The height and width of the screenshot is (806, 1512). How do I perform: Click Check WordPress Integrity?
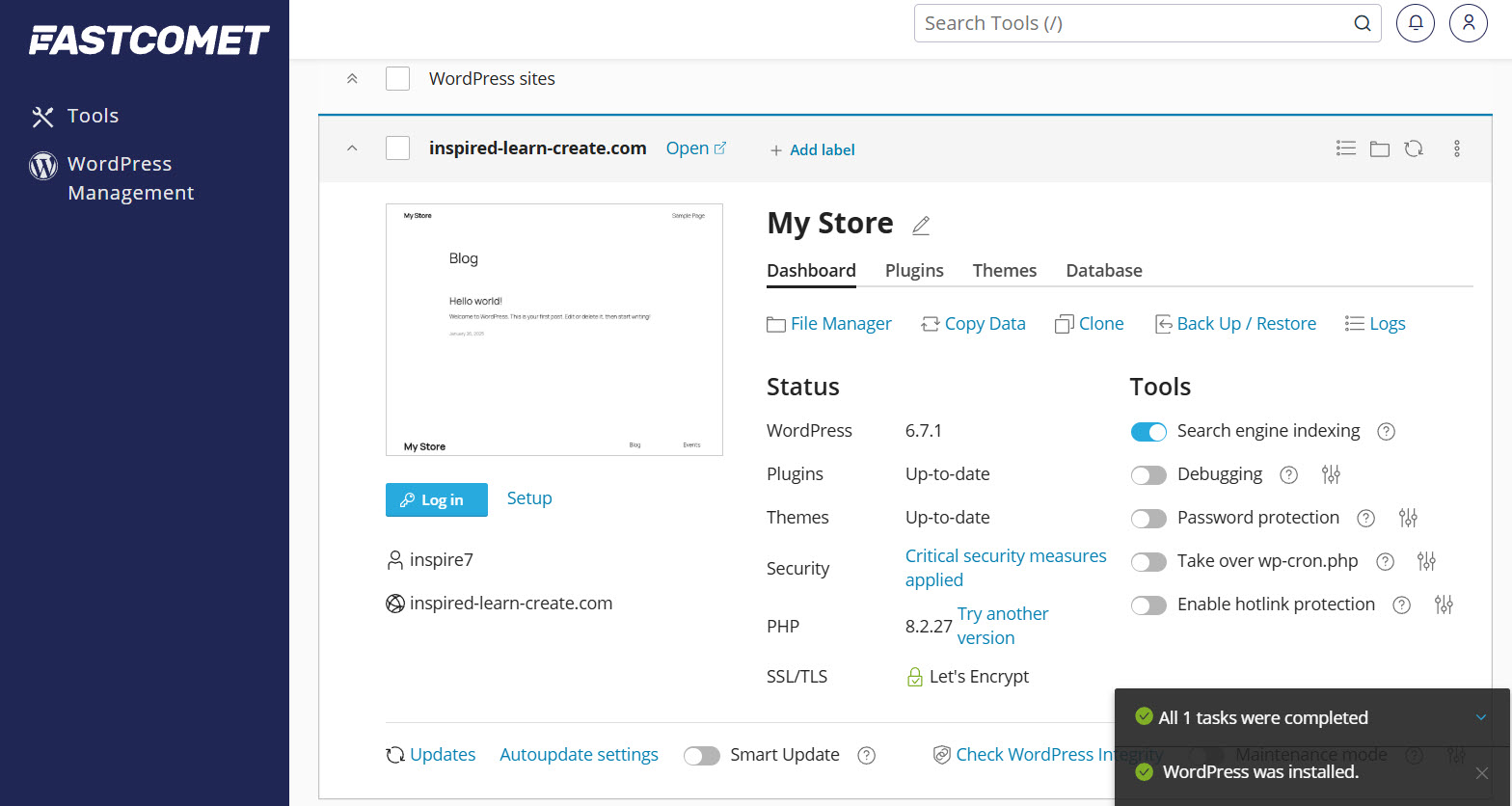1048,755
